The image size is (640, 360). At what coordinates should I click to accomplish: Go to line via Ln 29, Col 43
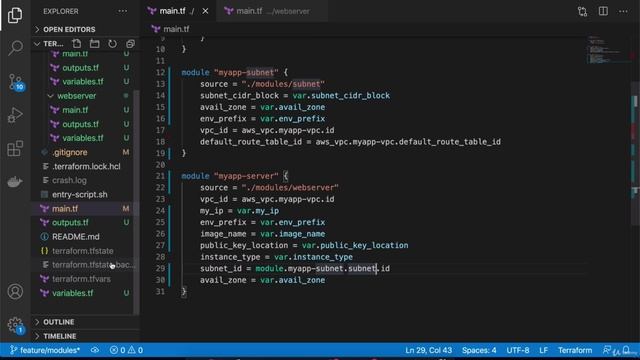pyautogui.click(x=429, y=350)
